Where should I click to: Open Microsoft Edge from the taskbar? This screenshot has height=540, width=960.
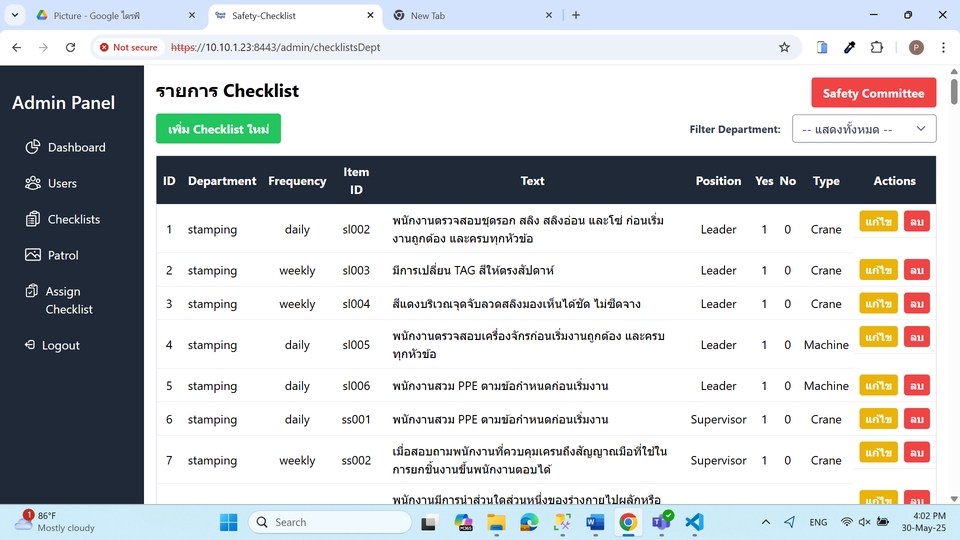coord(529,522)
